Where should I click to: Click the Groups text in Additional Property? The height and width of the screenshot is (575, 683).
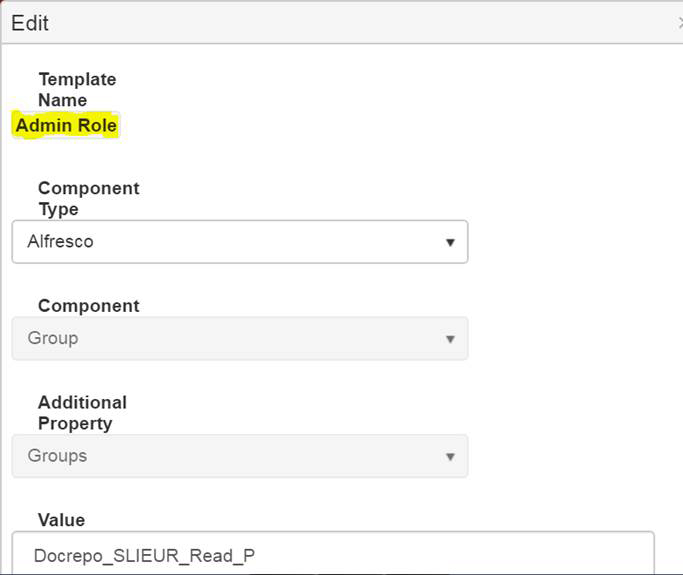(x=57, y=456)
